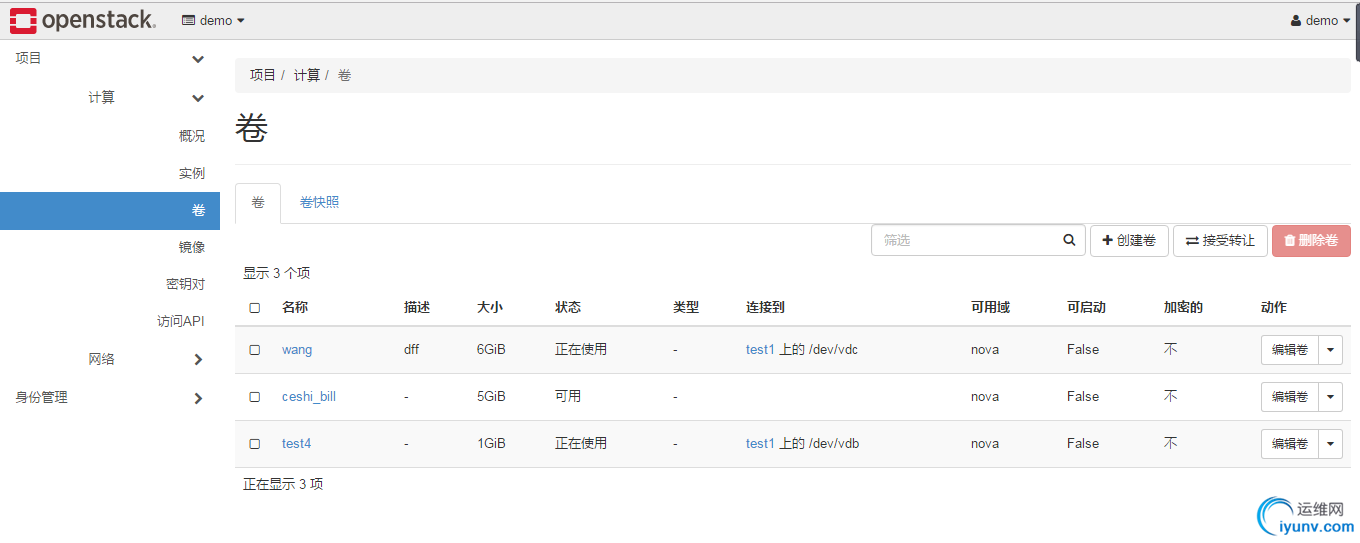
Task: Click the 接受转让 button
Action: point(1220,241)
